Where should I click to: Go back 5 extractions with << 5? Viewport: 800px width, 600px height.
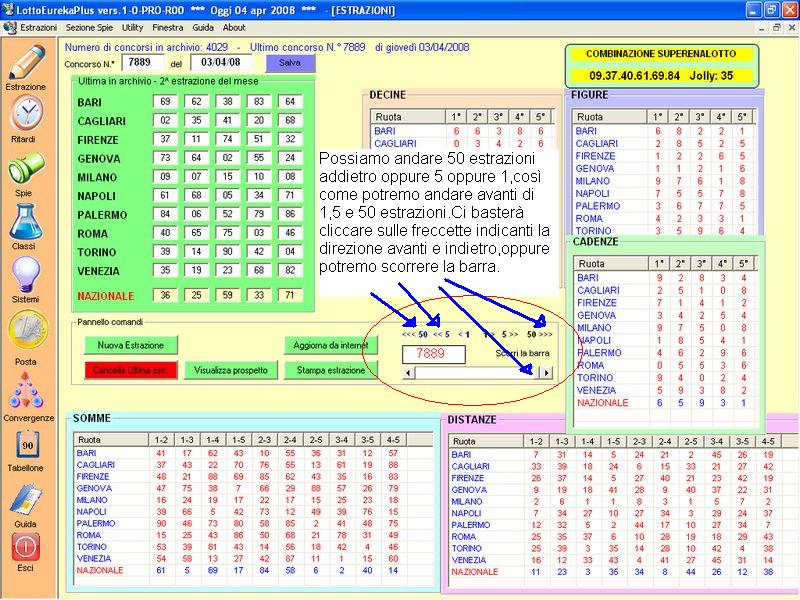tap(441, 335)
